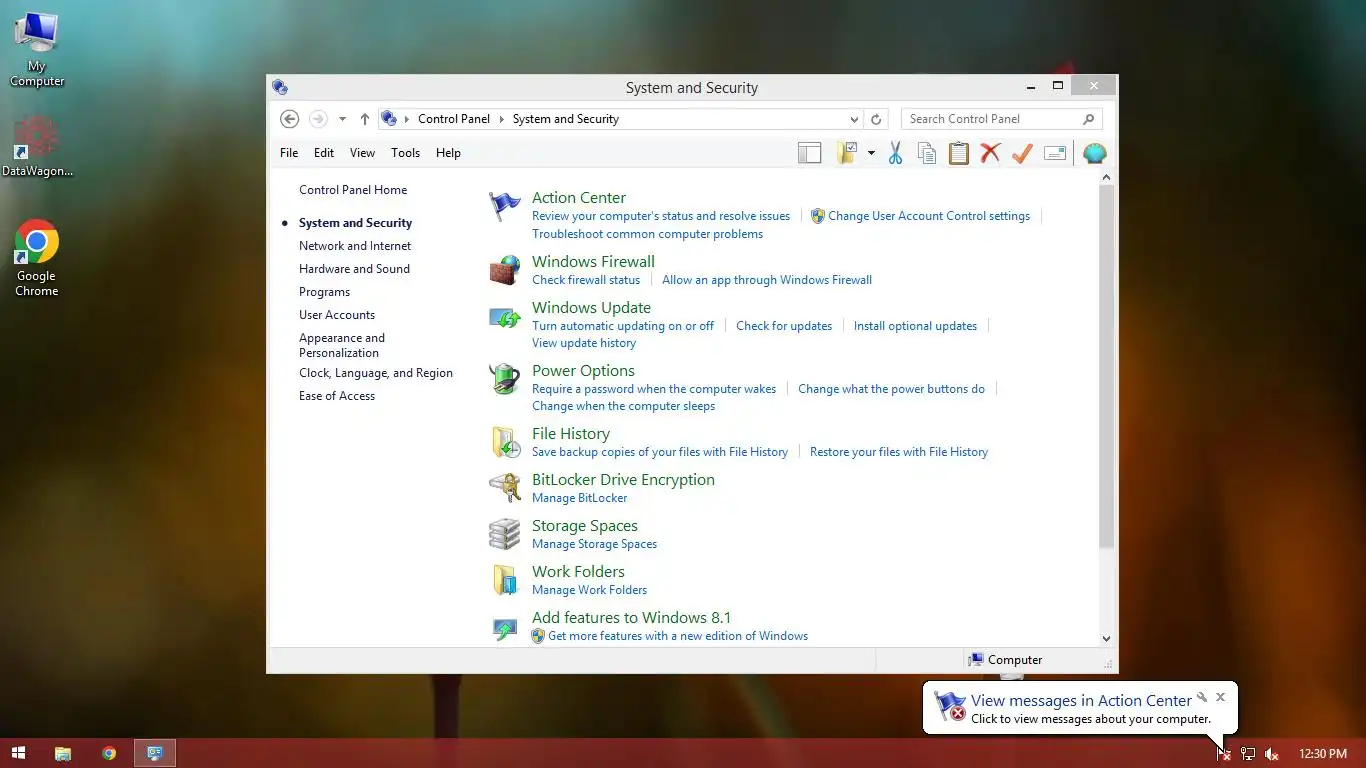Open the View menu
The height and width of the screenshot is (768, 1366).
362,153
